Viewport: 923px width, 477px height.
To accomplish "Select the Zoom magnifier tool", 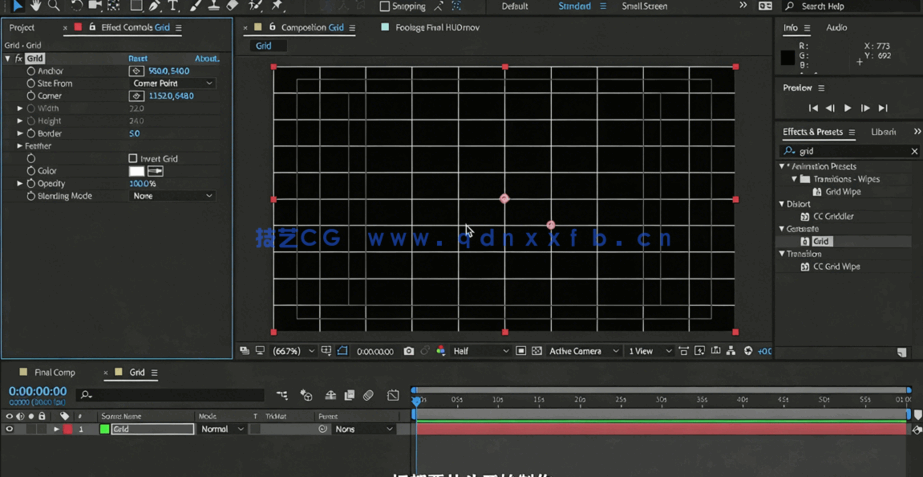I will pyautogui.click(x=55, y=6).
